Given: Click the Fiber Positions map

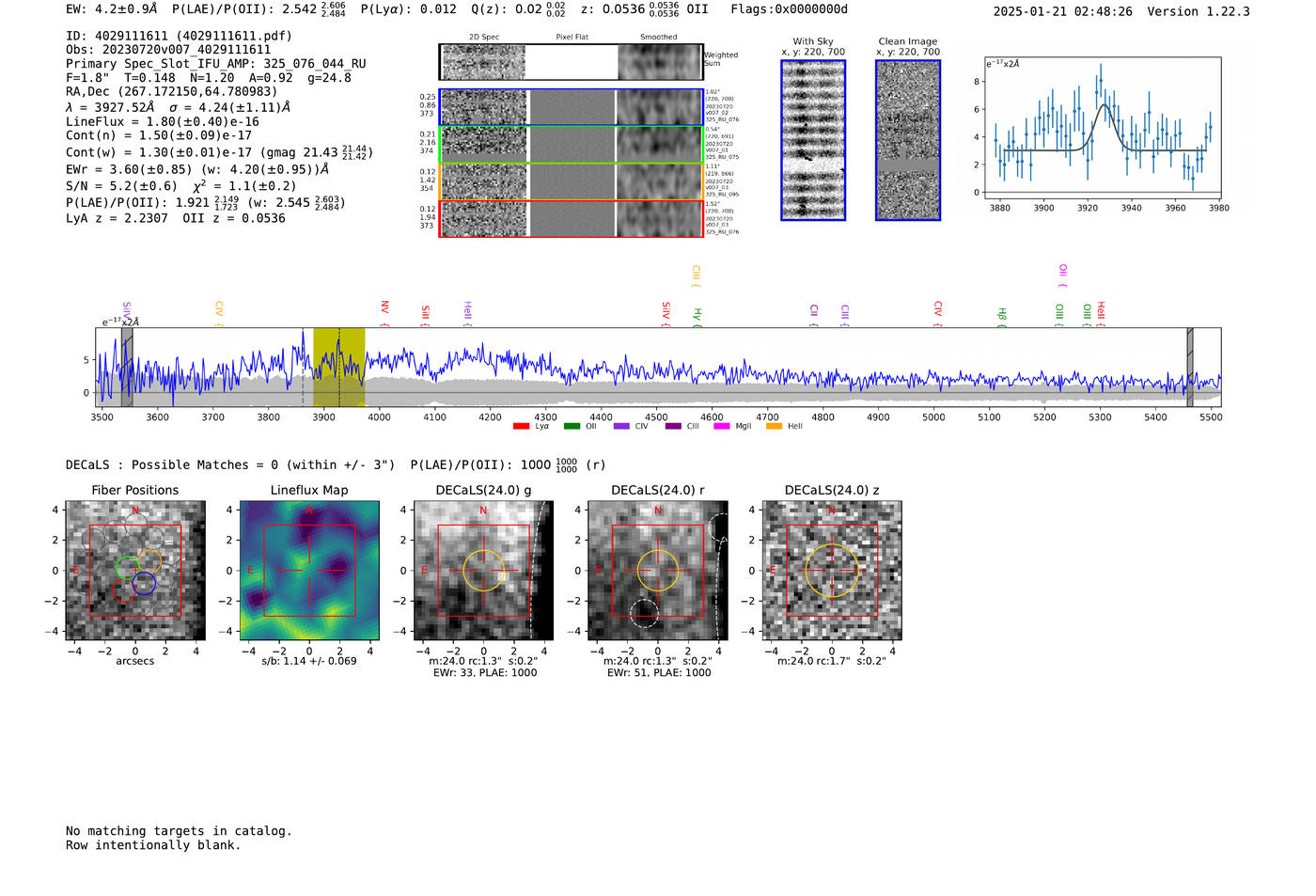Looking at the screenshot, I should pyautogui.click(x=135, y=571).
